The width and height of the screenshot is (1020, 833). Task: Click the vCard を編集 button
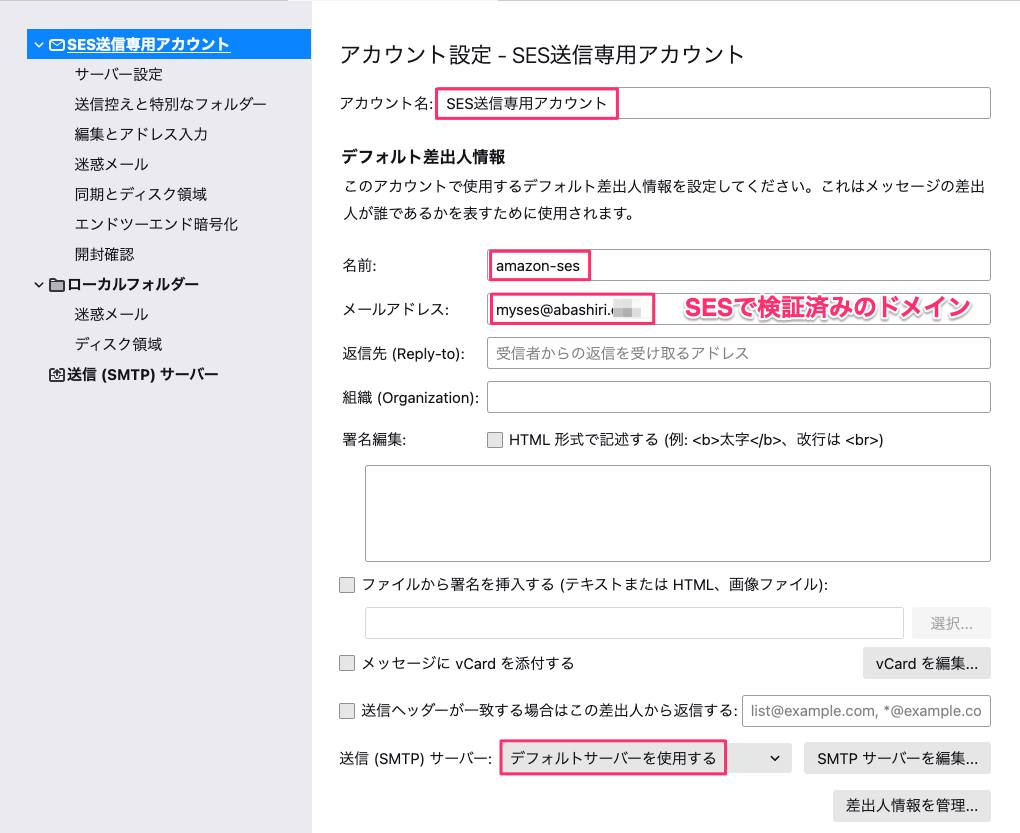[926, 662]
